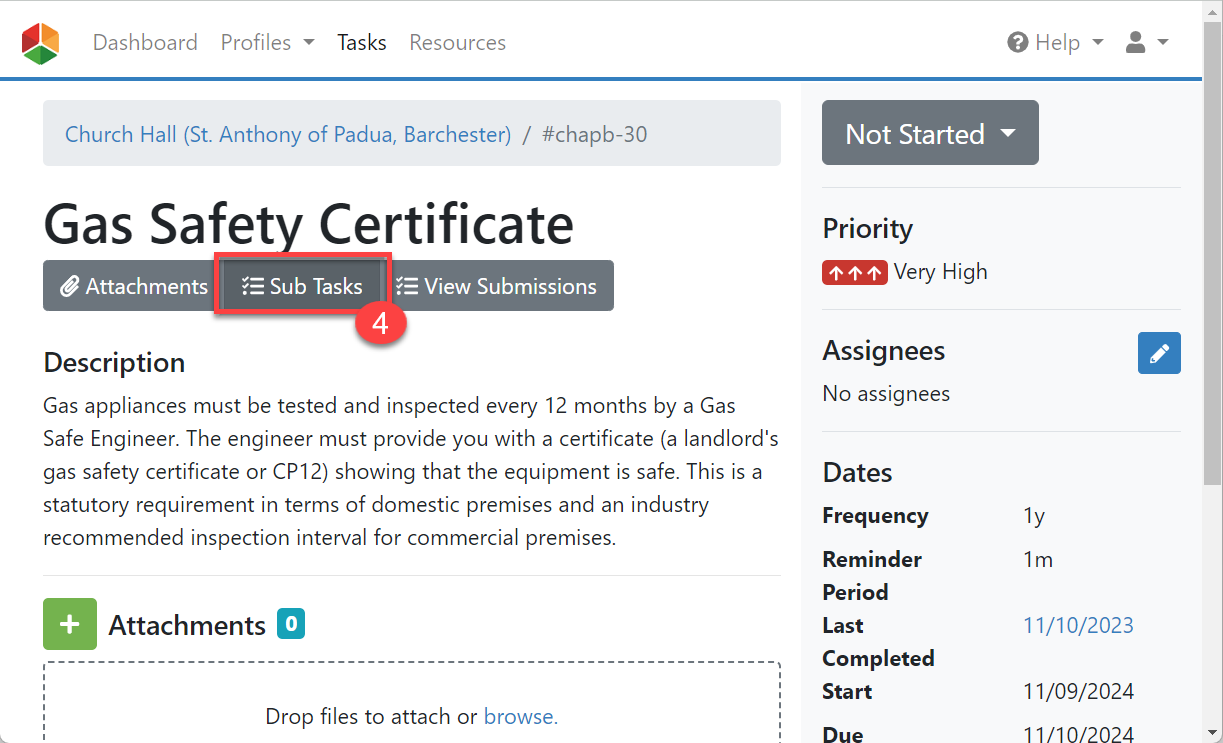Click the attachments count badge
Screen dimensions: 1223x743
click(291, 624)
